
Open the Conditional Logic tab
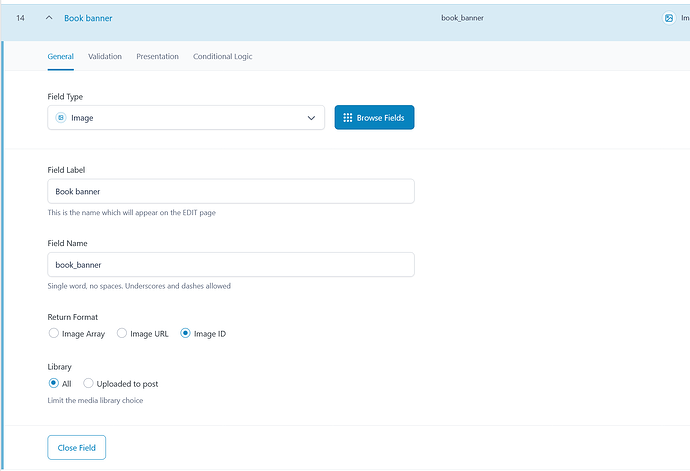coord(223,56)
